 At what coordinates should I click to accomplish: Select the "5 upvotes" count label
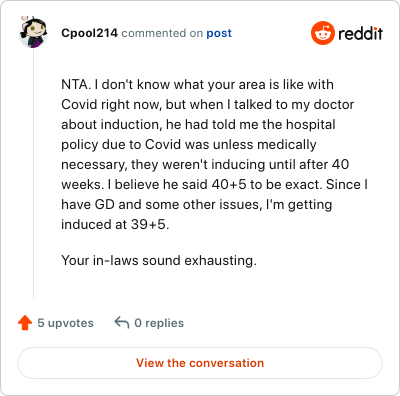tap(65, 323)
